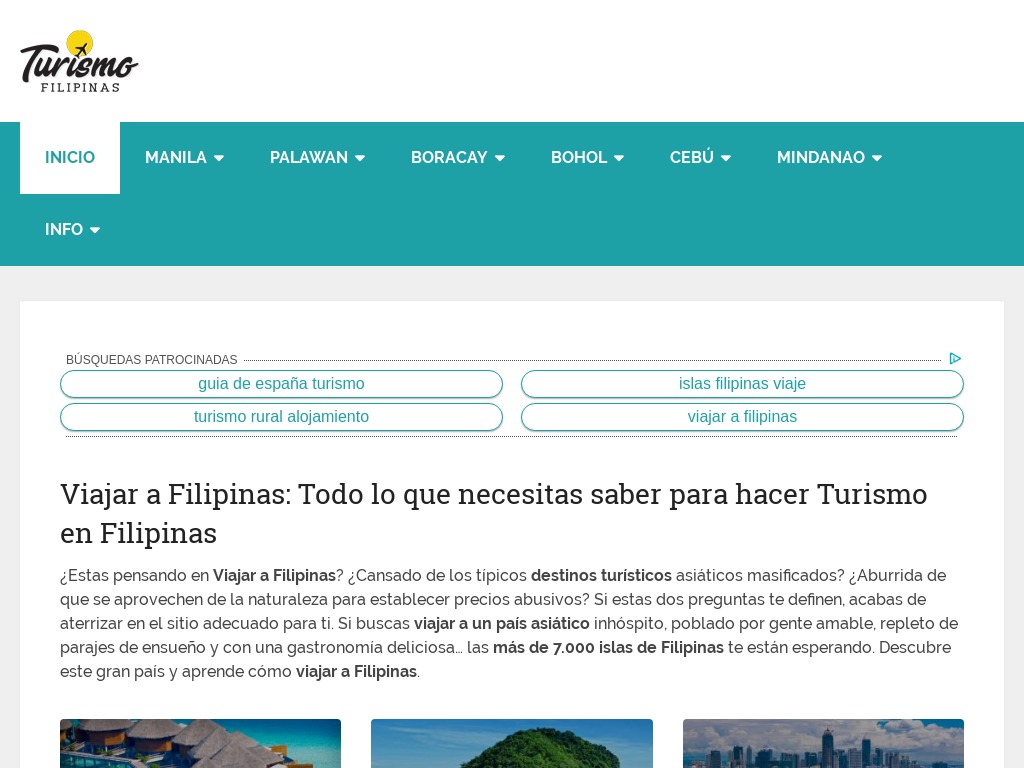Select the INICIO menu item
Image resolution: width=1024 pixels, height=768 pixels.
70,157
